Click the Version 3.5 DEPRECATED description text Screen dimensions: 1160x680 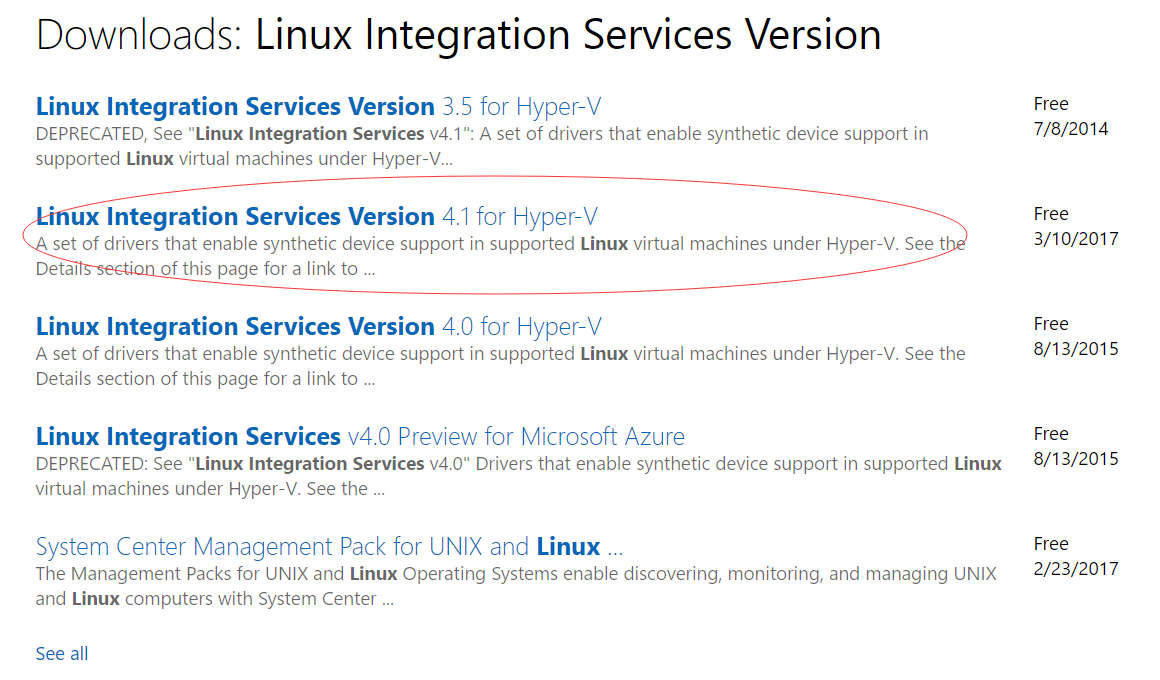point(481,146)
